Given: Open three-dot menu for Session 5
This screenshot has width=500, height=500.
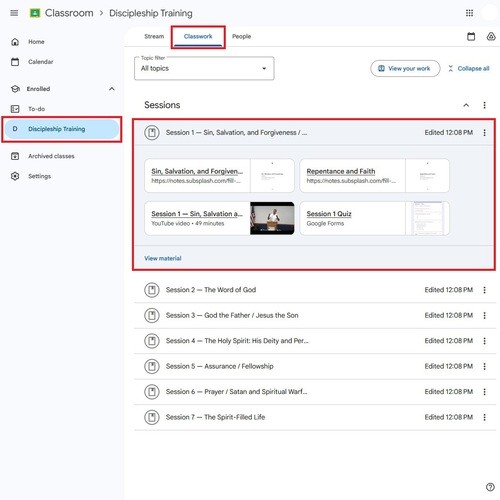Looking at the screenshot, I should [484, 366].
